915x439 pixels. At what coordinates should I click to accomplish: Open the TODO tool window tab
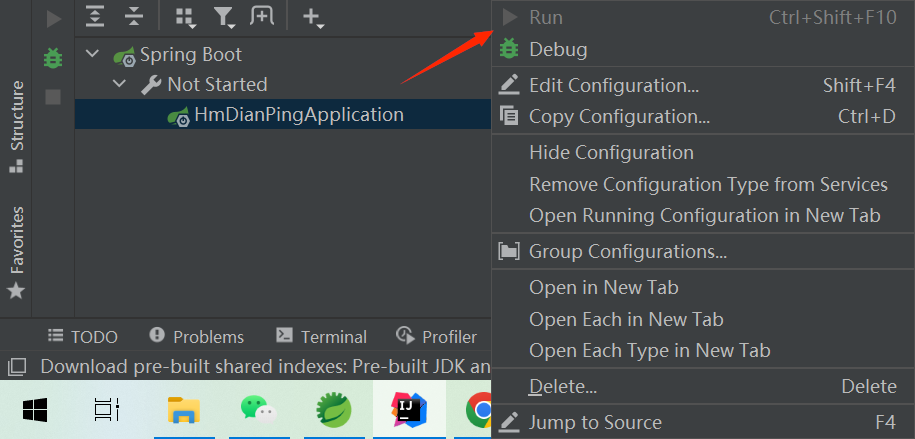pos(83,336)
